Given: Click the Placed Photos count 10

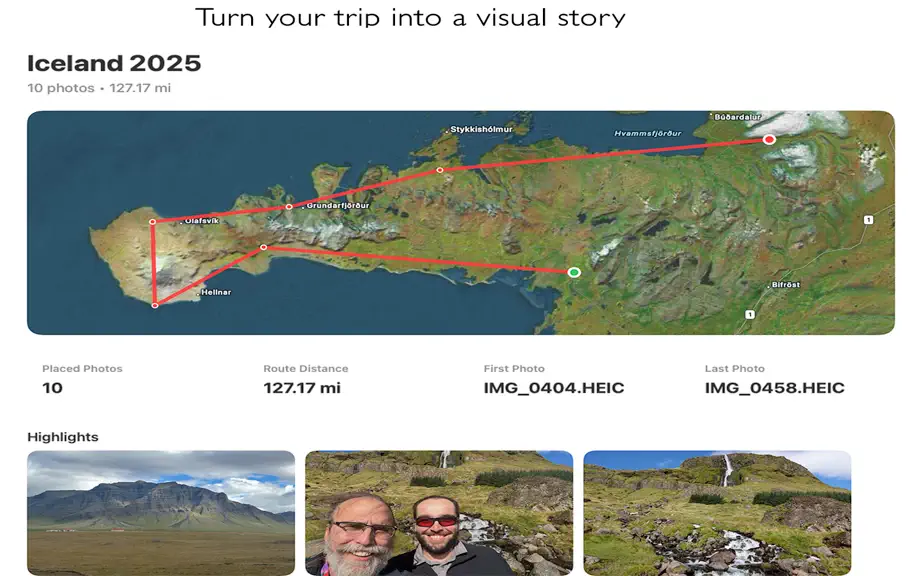Looking at the screenshot, I should pos(52,388).
